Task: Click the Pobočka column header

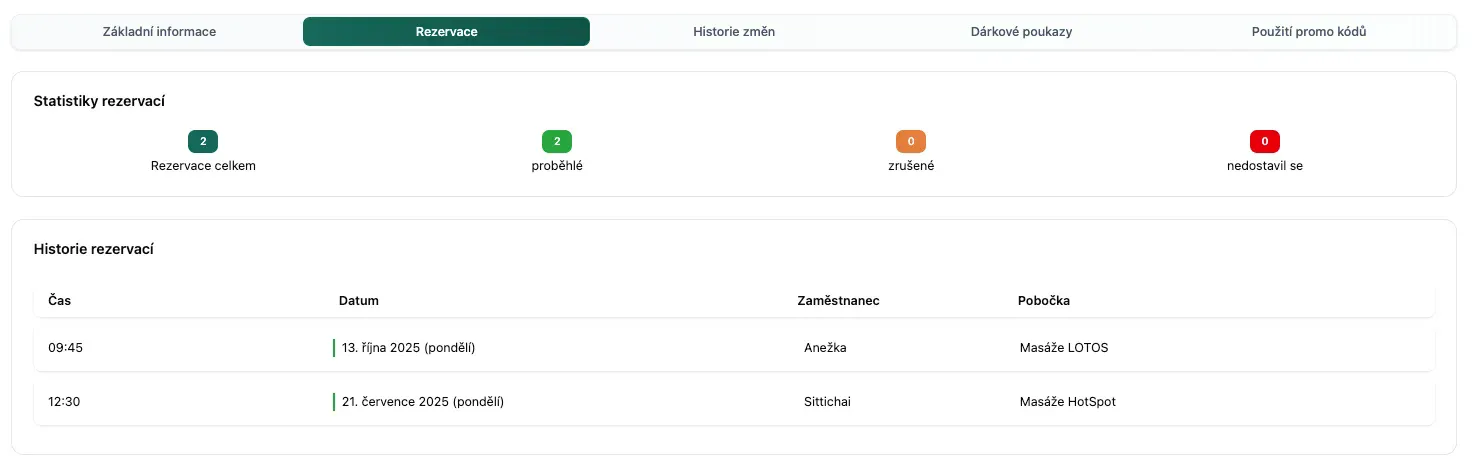Action: click(x=1044, y=301)
